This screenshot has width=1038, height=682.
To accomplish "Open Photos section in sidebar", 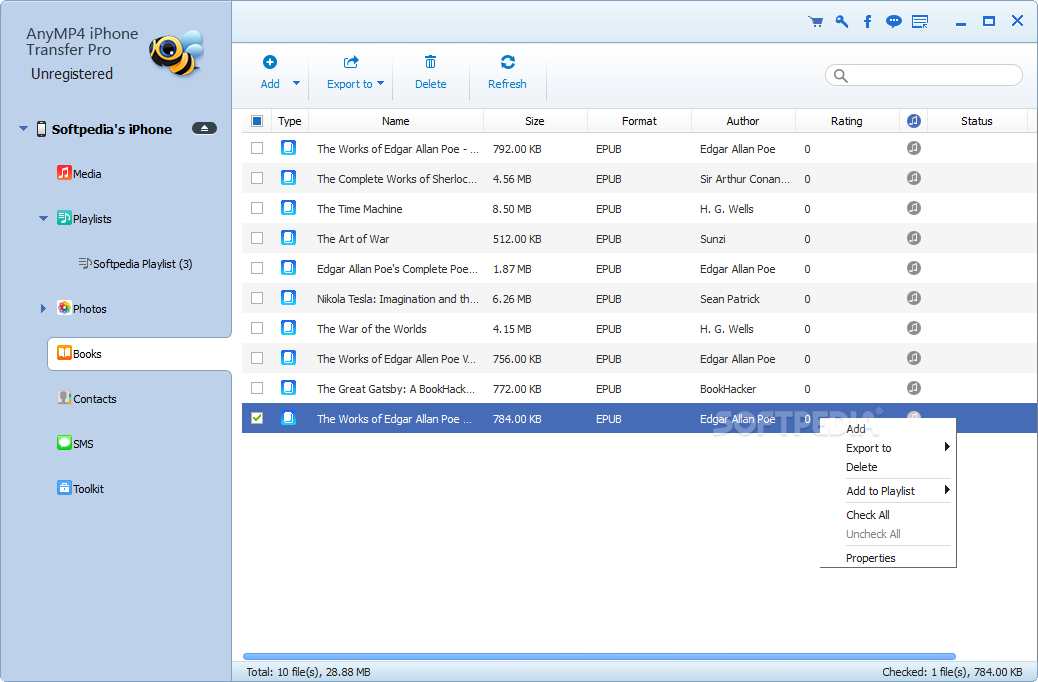I will coord(82,309).
